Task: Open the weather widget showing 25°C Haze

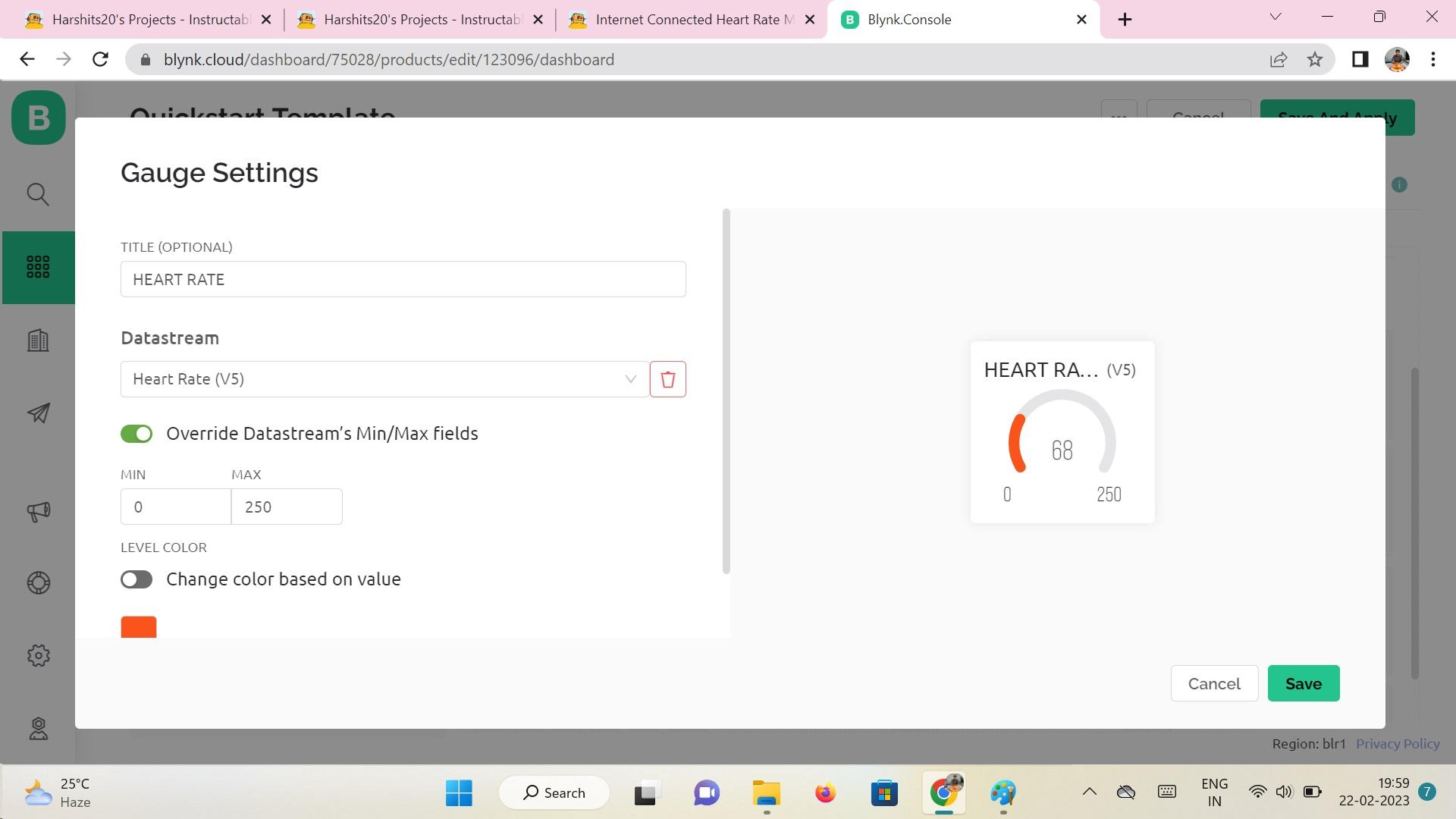Action: point(58,792)
